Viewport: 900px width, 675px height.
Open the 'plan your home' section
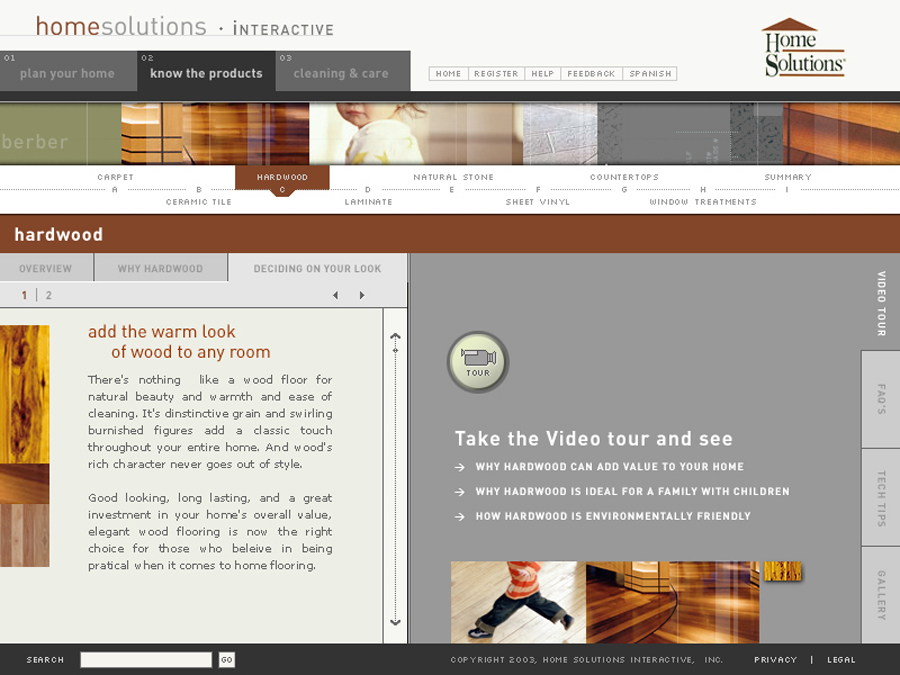(68, 71)
